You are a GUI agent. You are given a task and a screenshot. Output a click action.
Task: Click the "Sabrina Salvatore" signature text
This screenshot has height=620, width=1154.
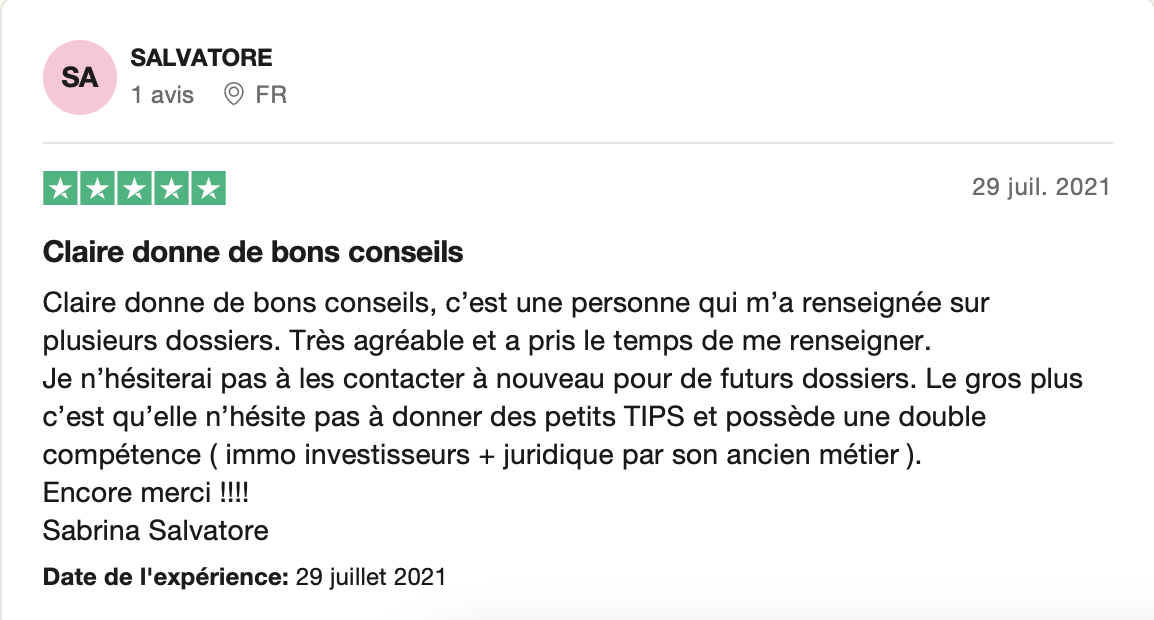pos(156,530)
